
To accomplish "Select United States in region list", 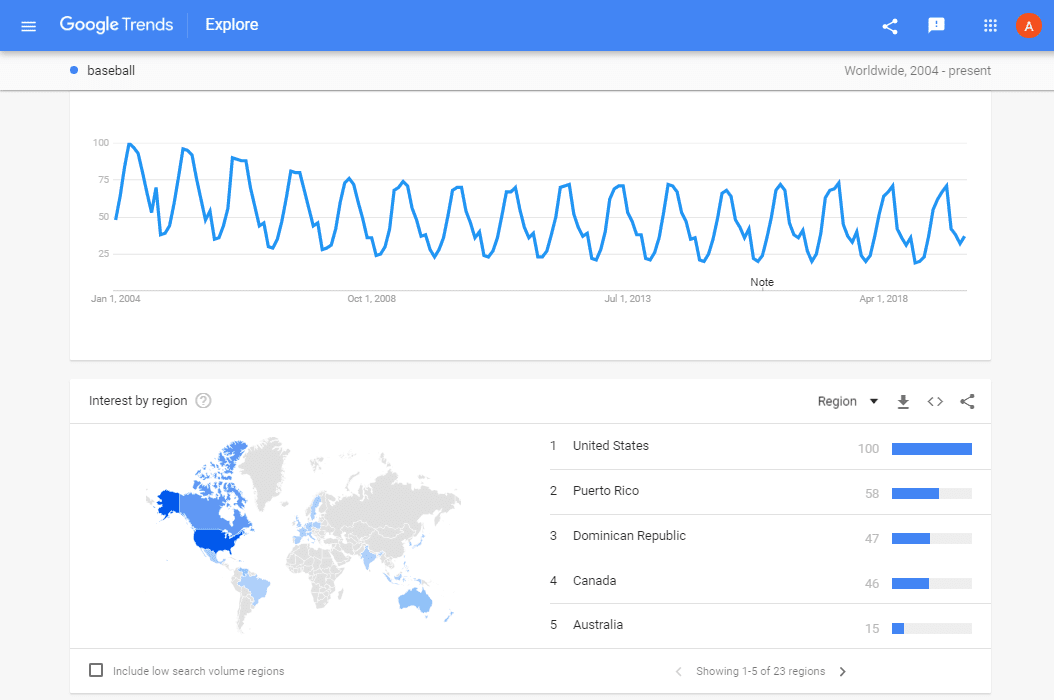I will pyautogui.click(x=611, y=446).
